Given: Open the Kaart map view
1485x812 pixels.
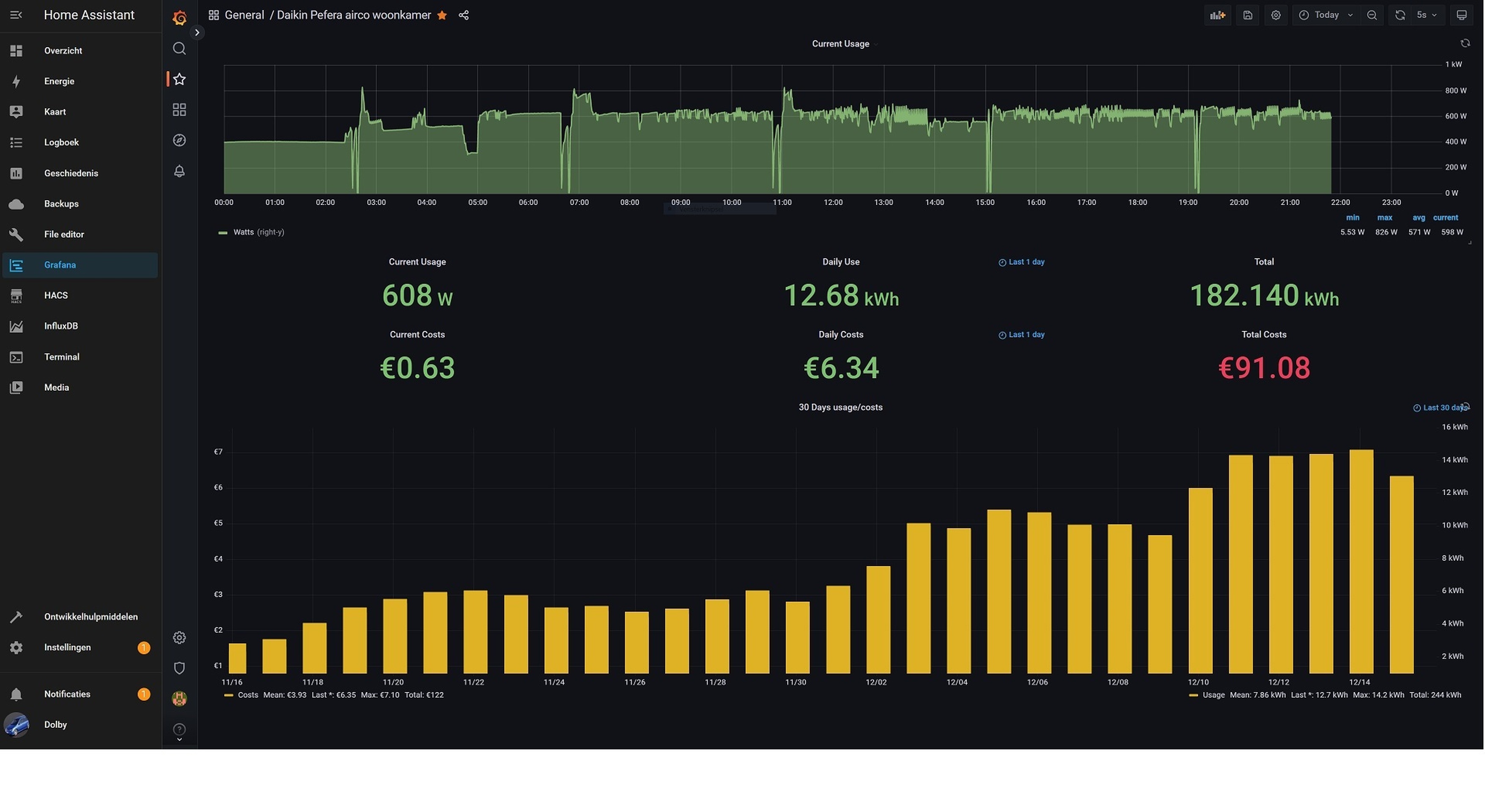Looking at the screenshot, I should pyautogui.click(x=80, y=112).
